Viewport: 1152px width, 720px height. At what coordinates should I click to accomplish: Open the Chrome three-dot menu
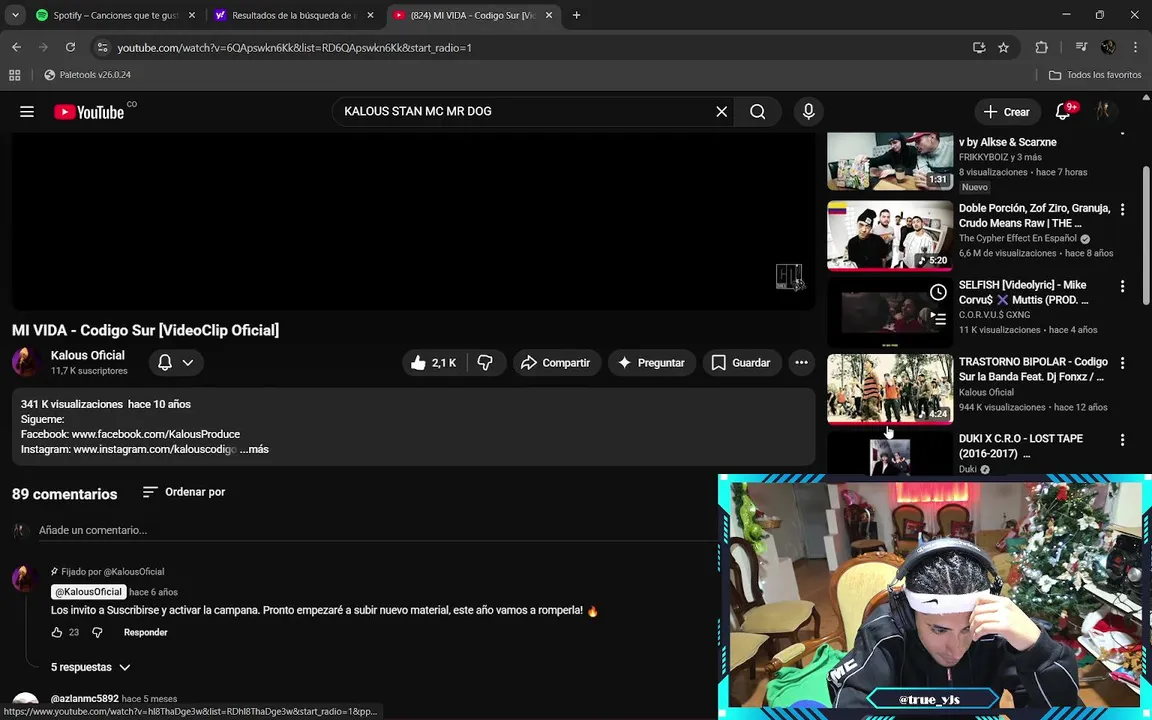[1135, 48]
